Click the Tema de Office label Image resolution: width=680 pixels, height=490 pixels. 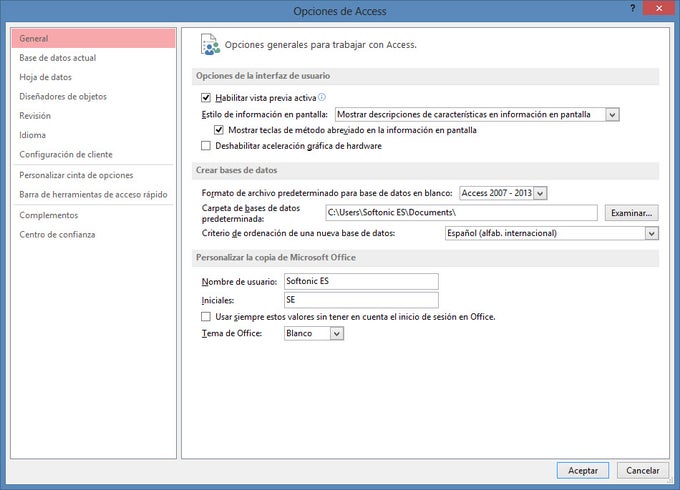232,333
